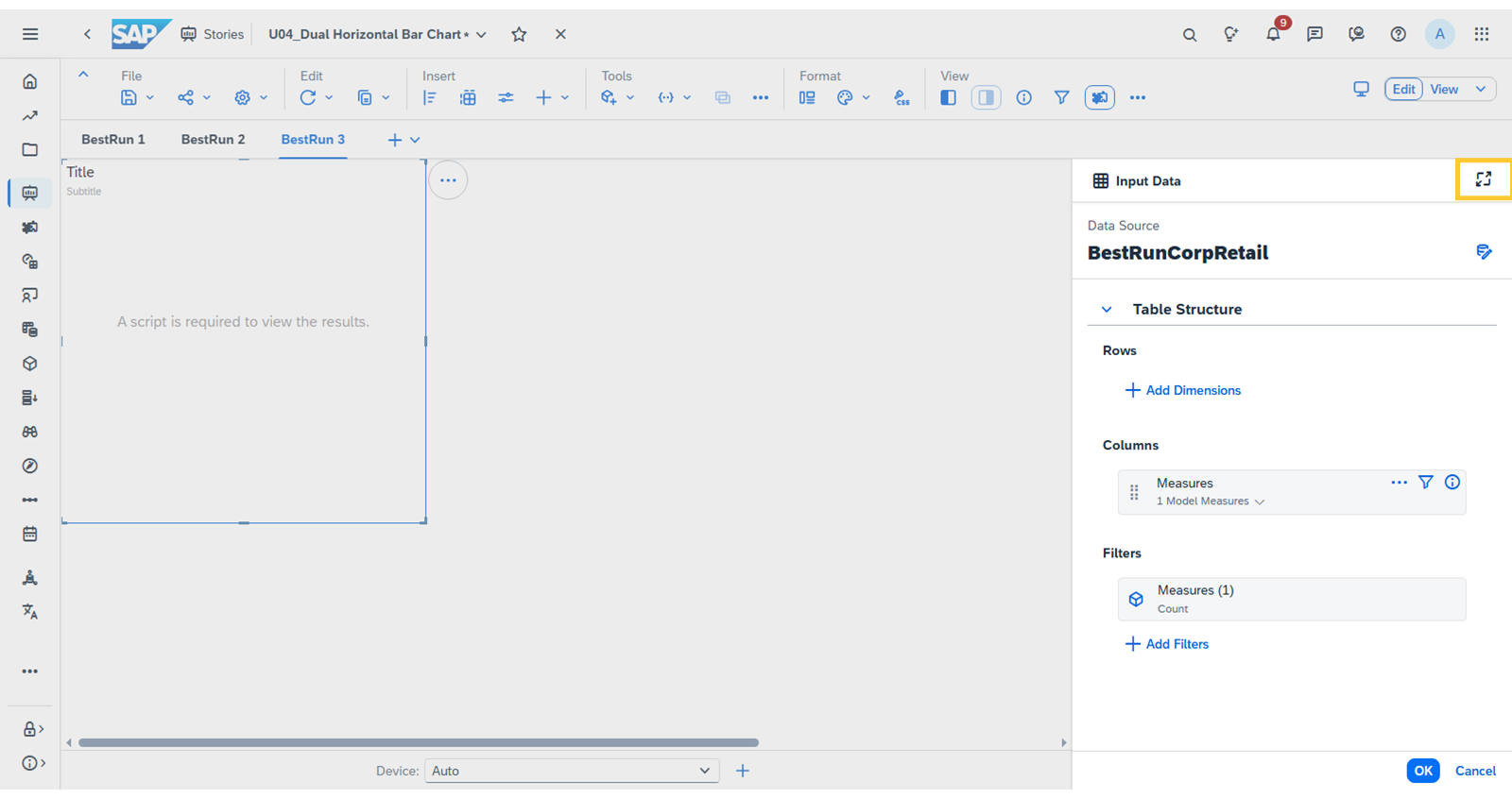The height and width of the screenshot is (799, 1512).
Task: Click the device preview monitor icon
Action: [x=1361, y=89]
